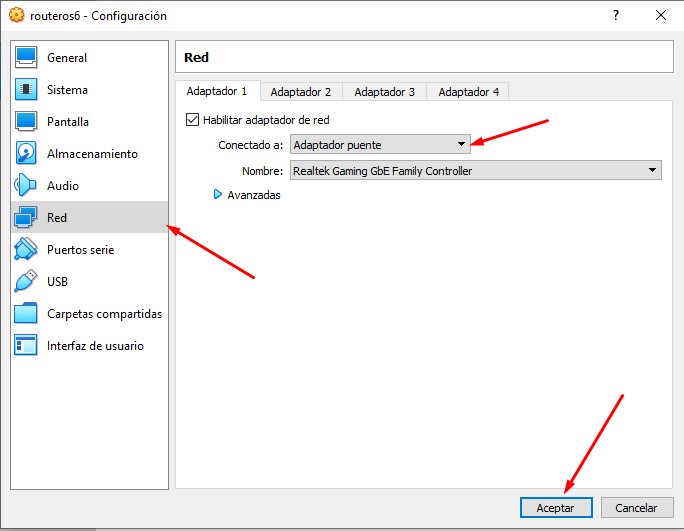This screenshot has width=684, height=531.
Task: Switch to the Adaptador 2 tab
Action: [x=301, y=92]
